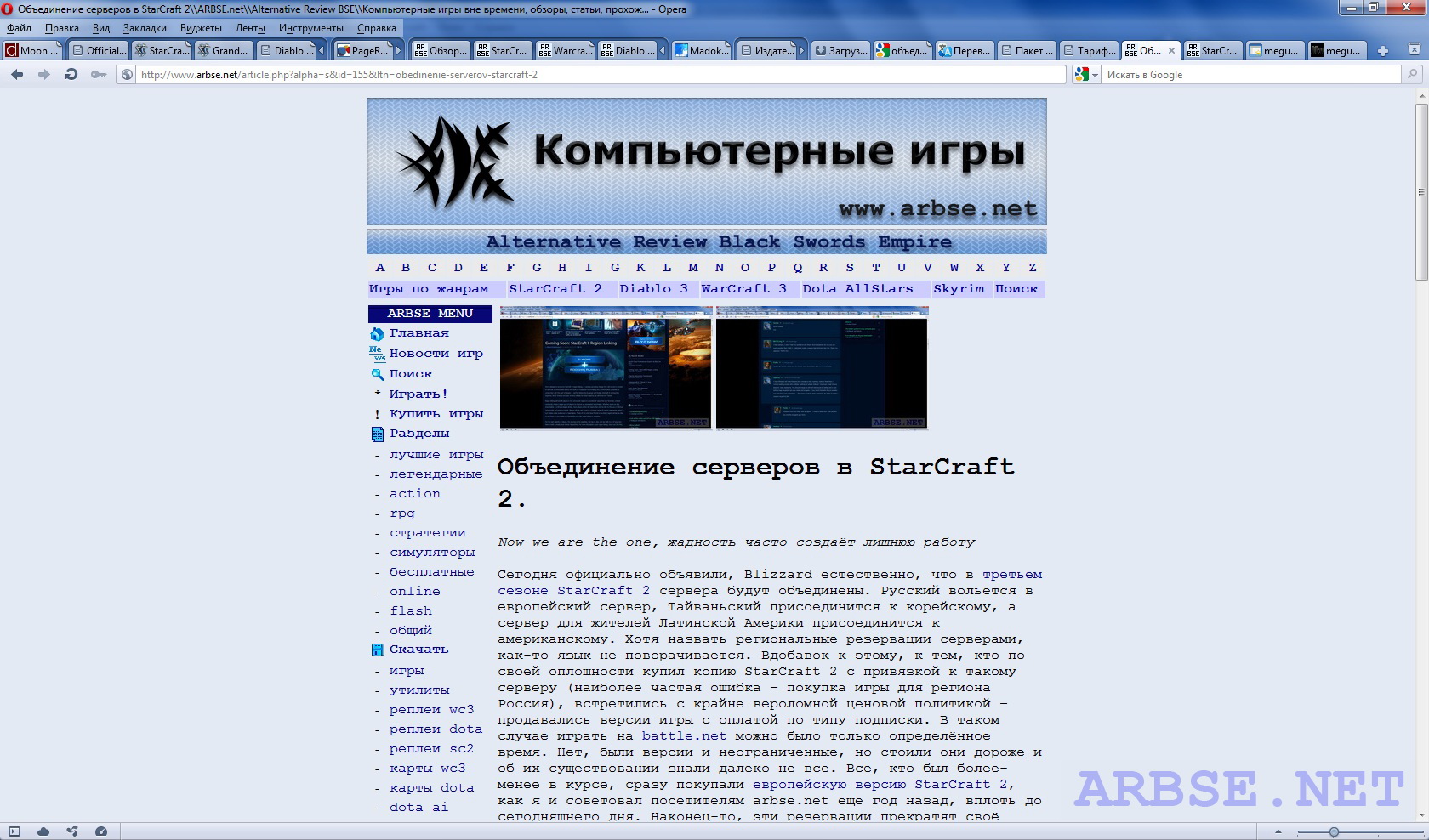Open the Вид menu
Viewport: 1429px width, 840px height.
101,28
